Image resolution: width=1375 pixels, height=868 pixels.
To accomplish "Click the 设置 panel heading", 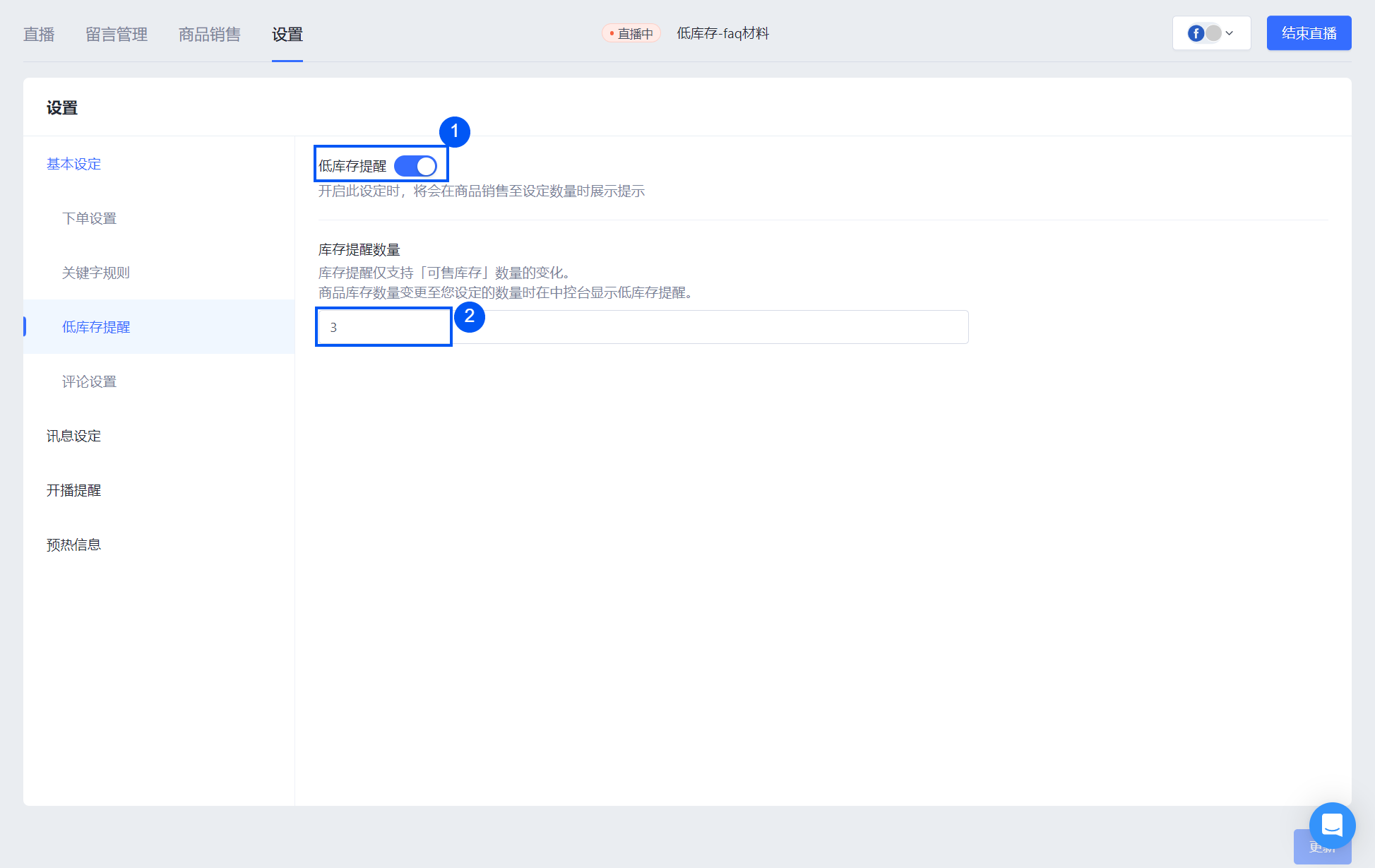I will [62, 108].
